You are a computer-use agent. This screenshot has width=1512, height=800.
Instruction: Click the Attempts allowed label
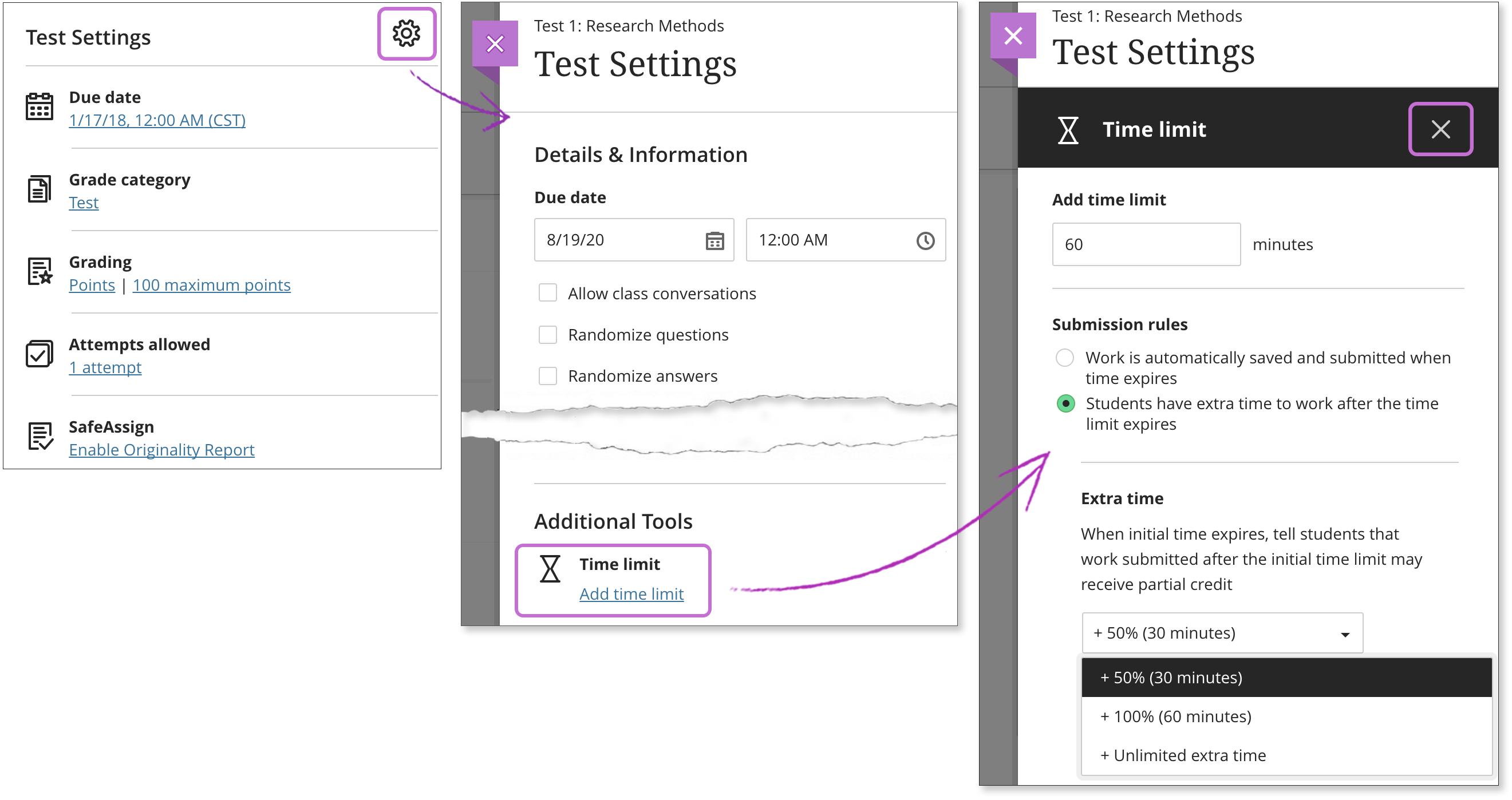pos(139,344)
